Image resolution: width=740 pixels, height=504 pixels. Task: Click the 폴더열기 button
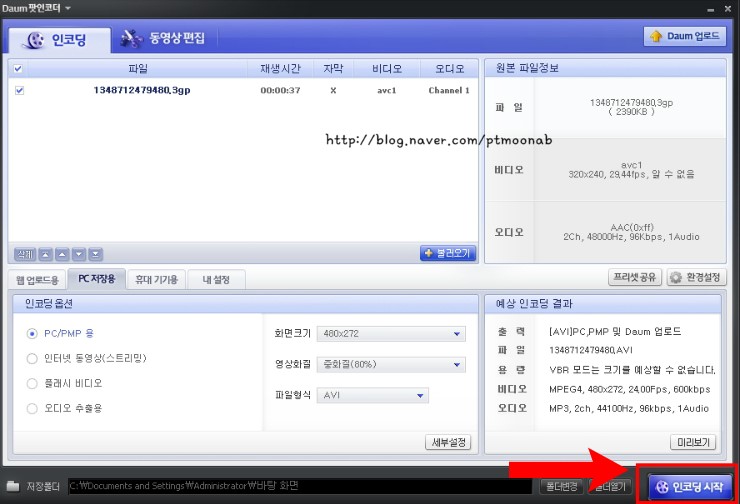(610, 486)
